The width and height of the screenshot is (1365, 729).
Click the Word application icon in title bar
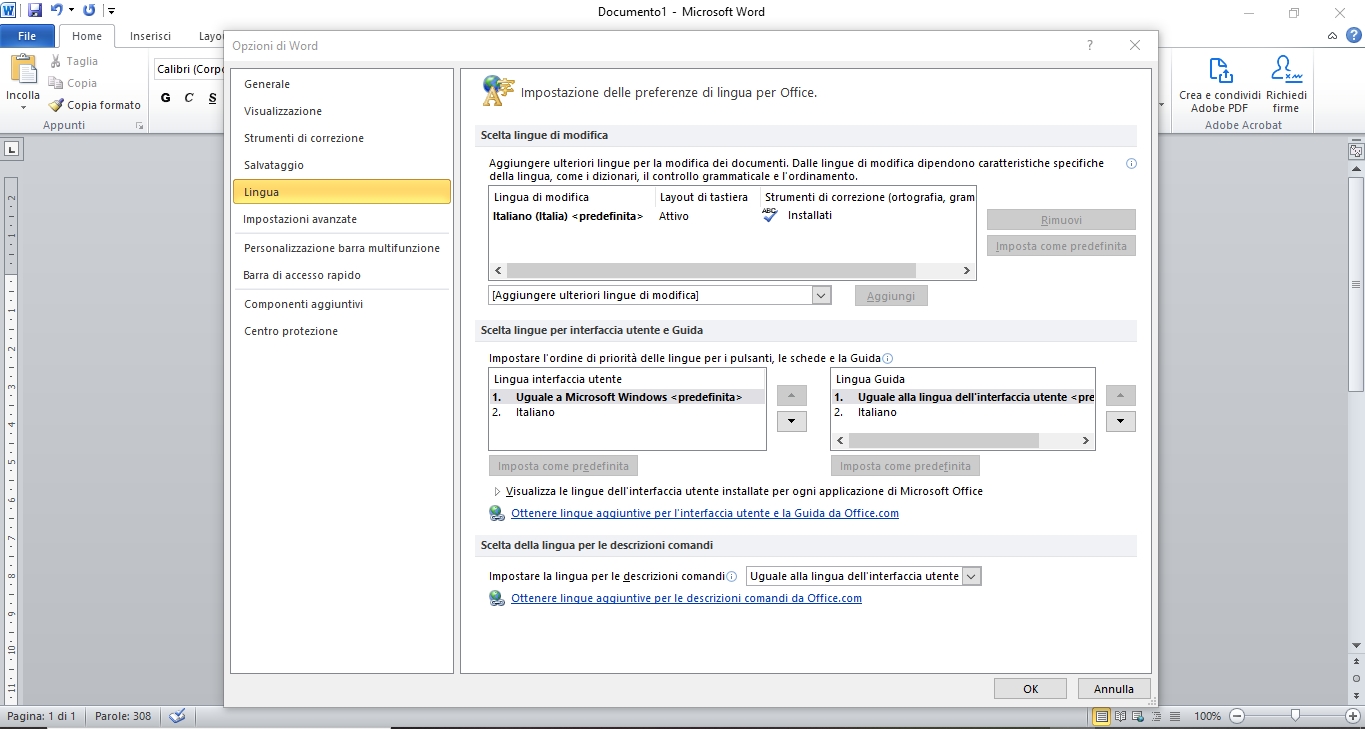(x=10, y=11)
